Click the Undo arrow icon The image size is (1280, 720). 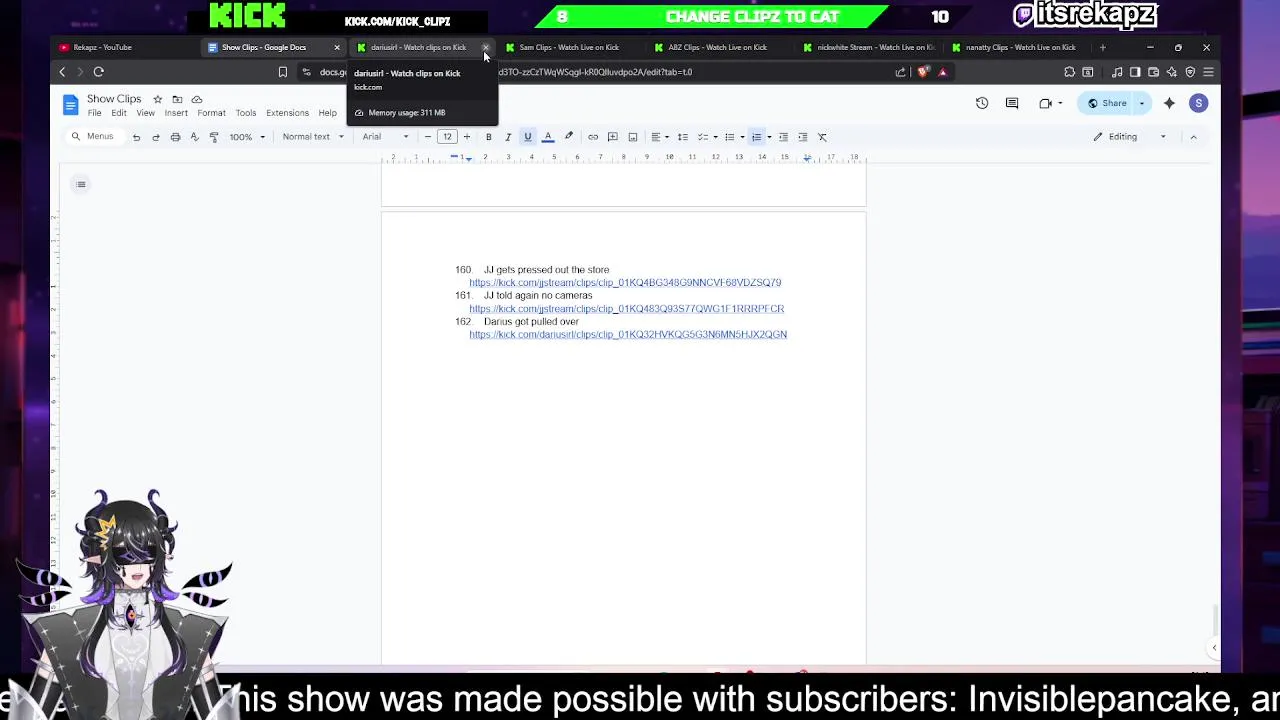[136, 137]
